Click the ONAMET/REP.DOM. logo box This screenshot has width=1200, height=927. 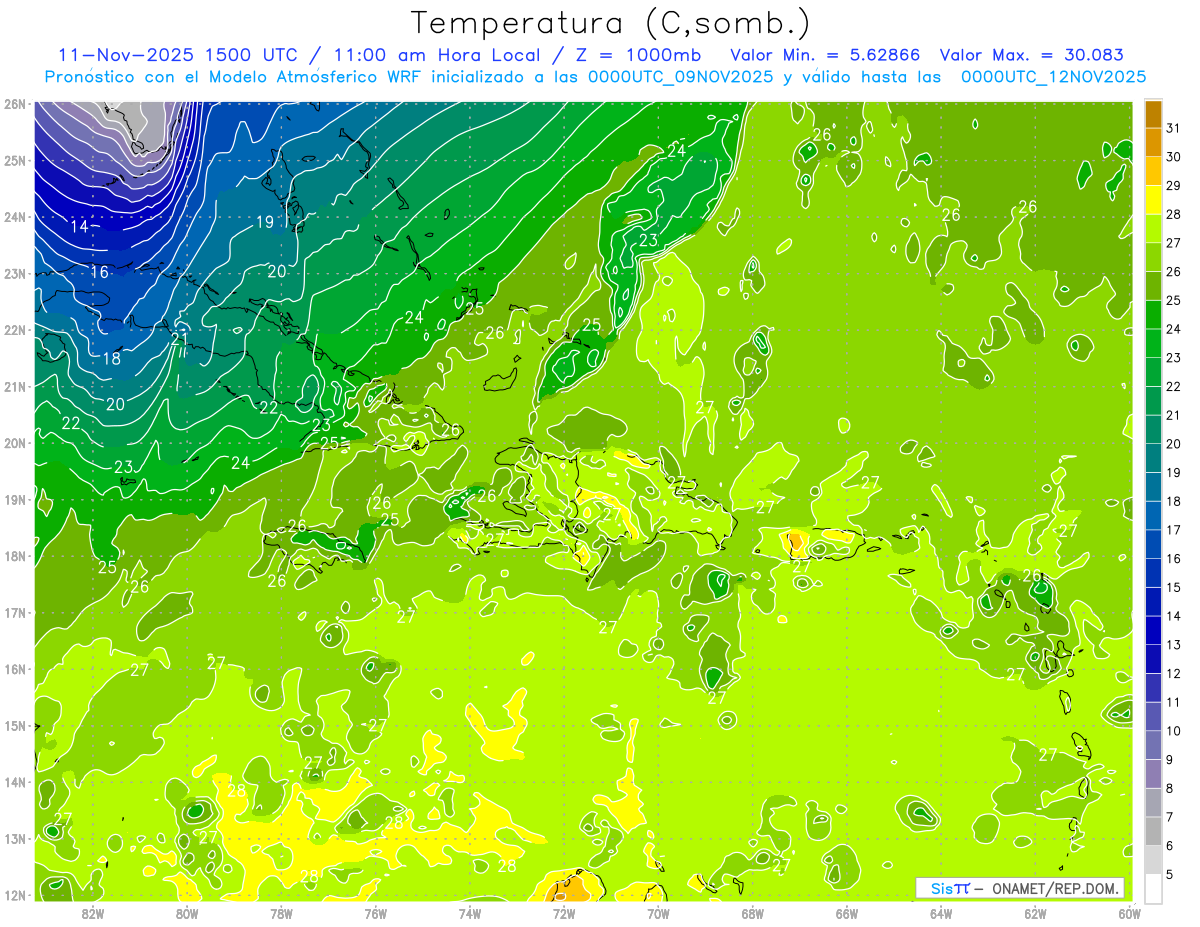point(1020,888)
